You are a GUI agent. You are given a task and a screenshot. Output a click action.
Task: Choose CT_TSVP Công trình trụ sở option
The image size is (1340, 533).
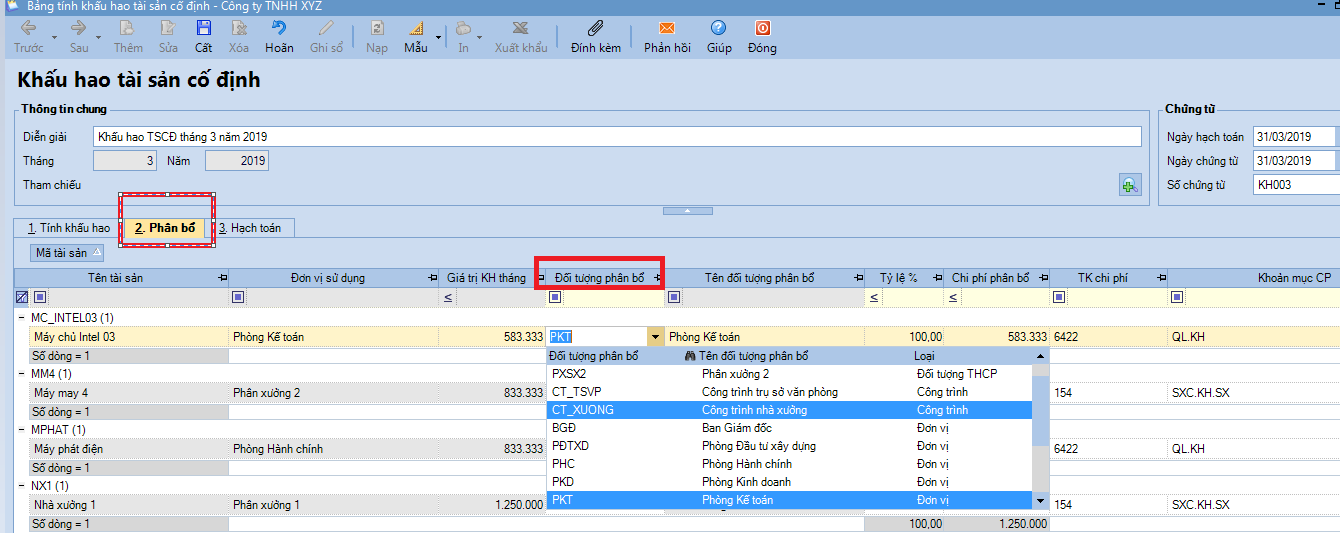pyautogui.click(x=790, y=392)
